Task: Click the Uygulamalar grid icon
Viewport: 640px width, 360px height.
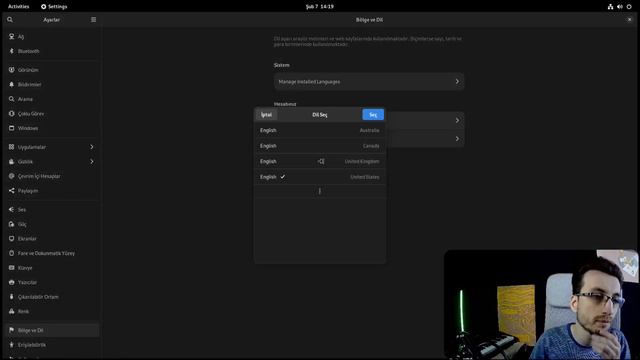Action: pos(11,147)
